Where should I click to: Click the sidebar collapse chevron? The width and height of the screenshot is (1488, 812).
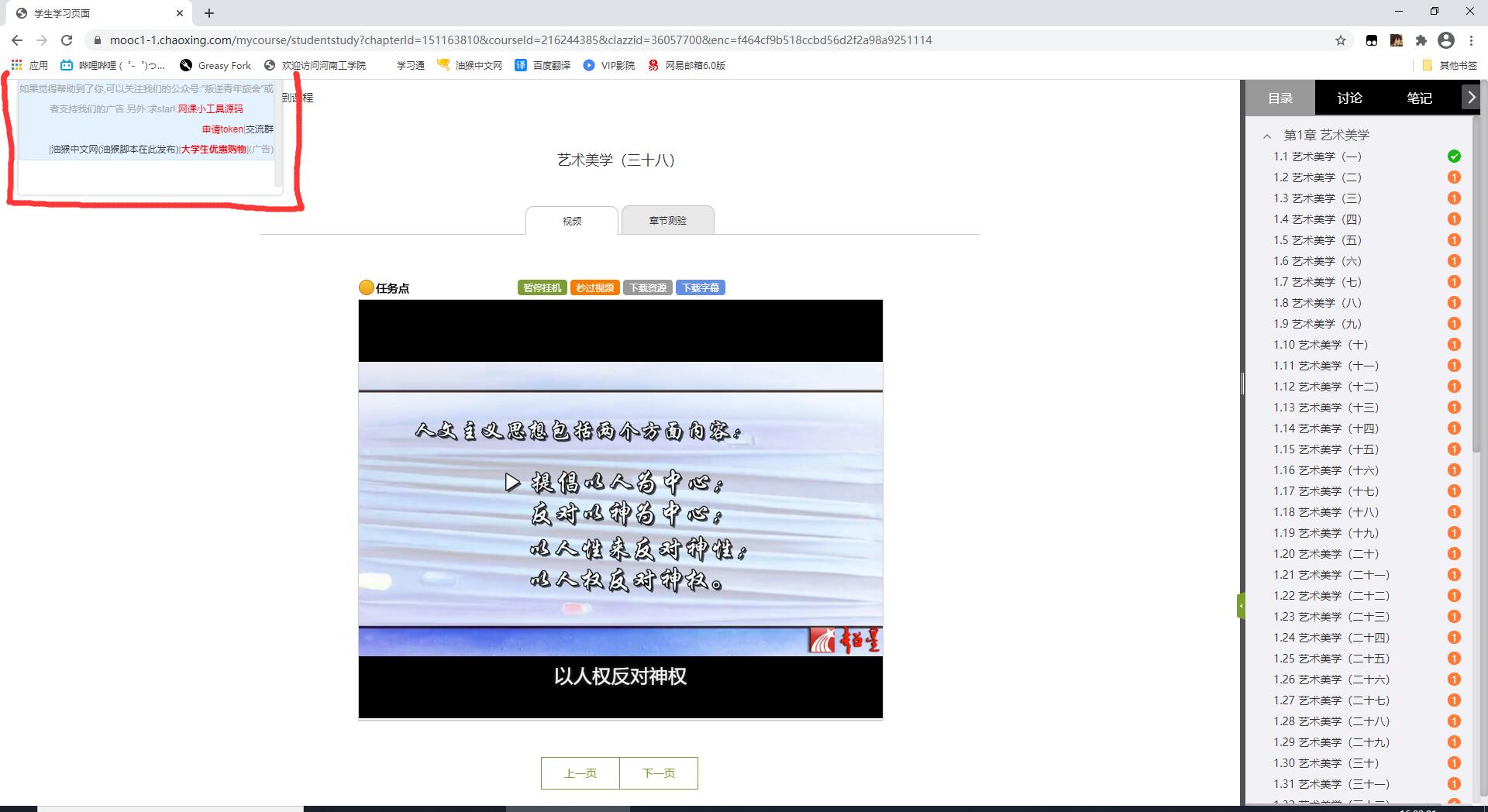click(x=1472, y=97)
